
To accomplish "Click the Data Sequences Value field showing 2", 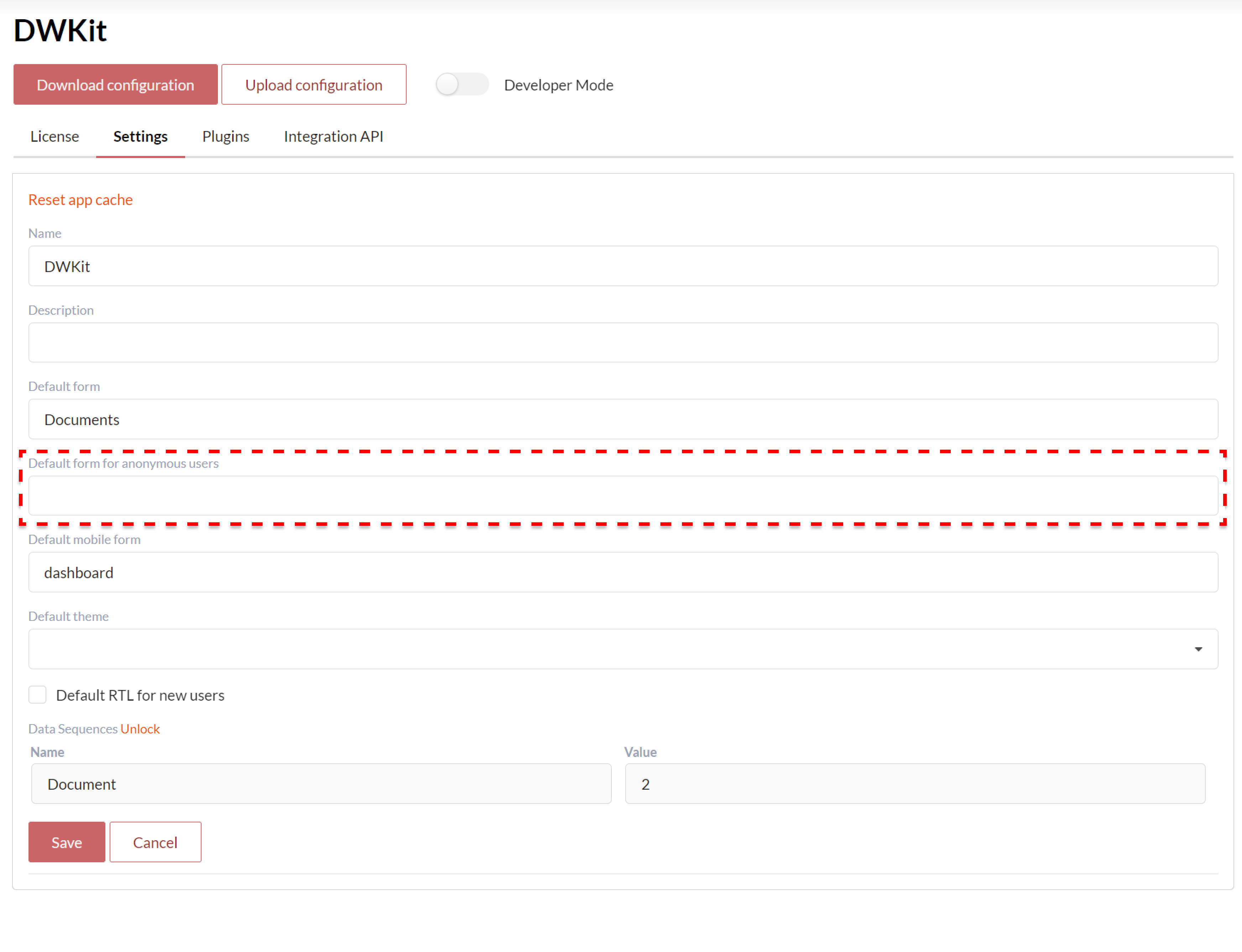I will (x=915, y=784).
